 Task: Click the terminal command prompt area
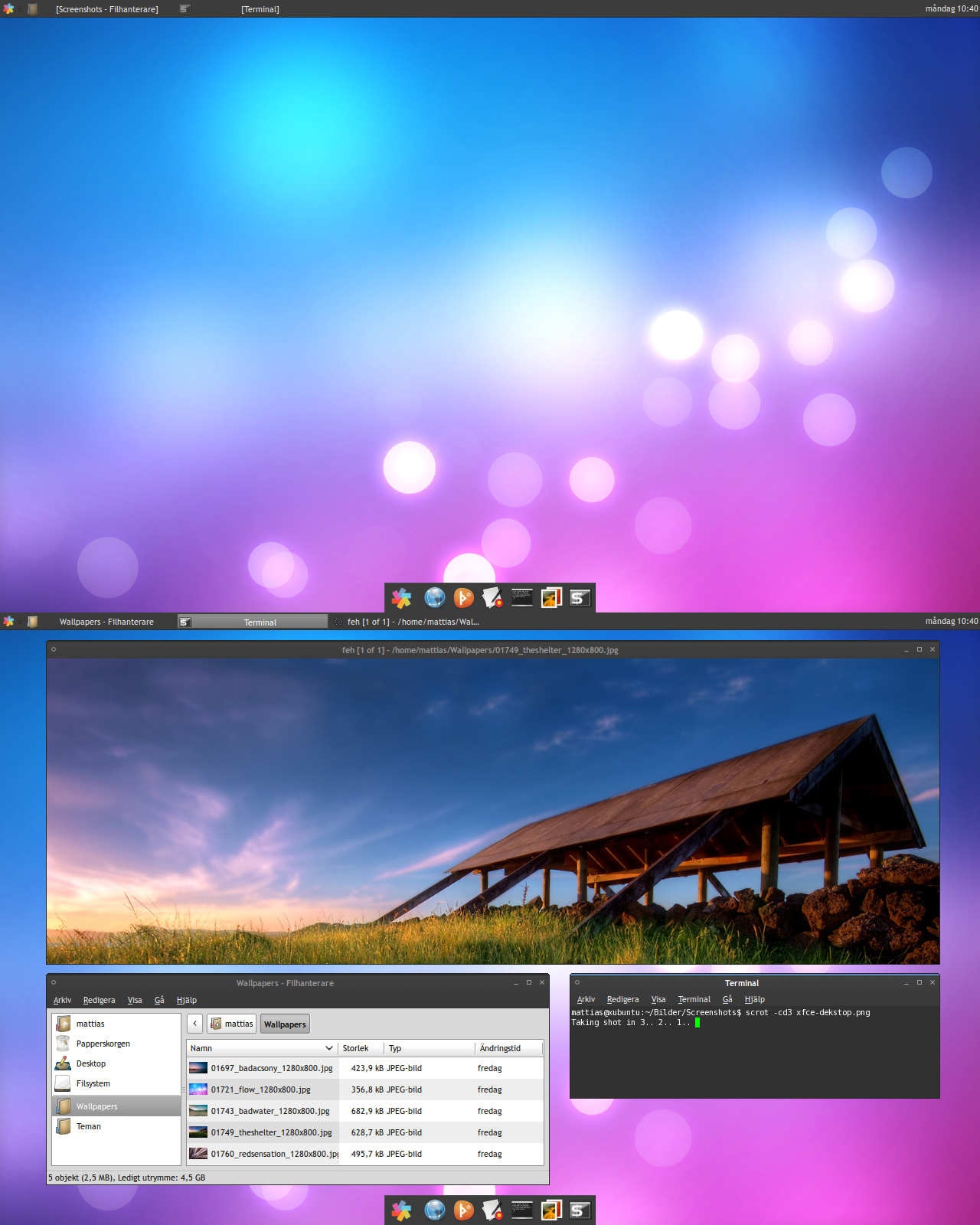754,1057
